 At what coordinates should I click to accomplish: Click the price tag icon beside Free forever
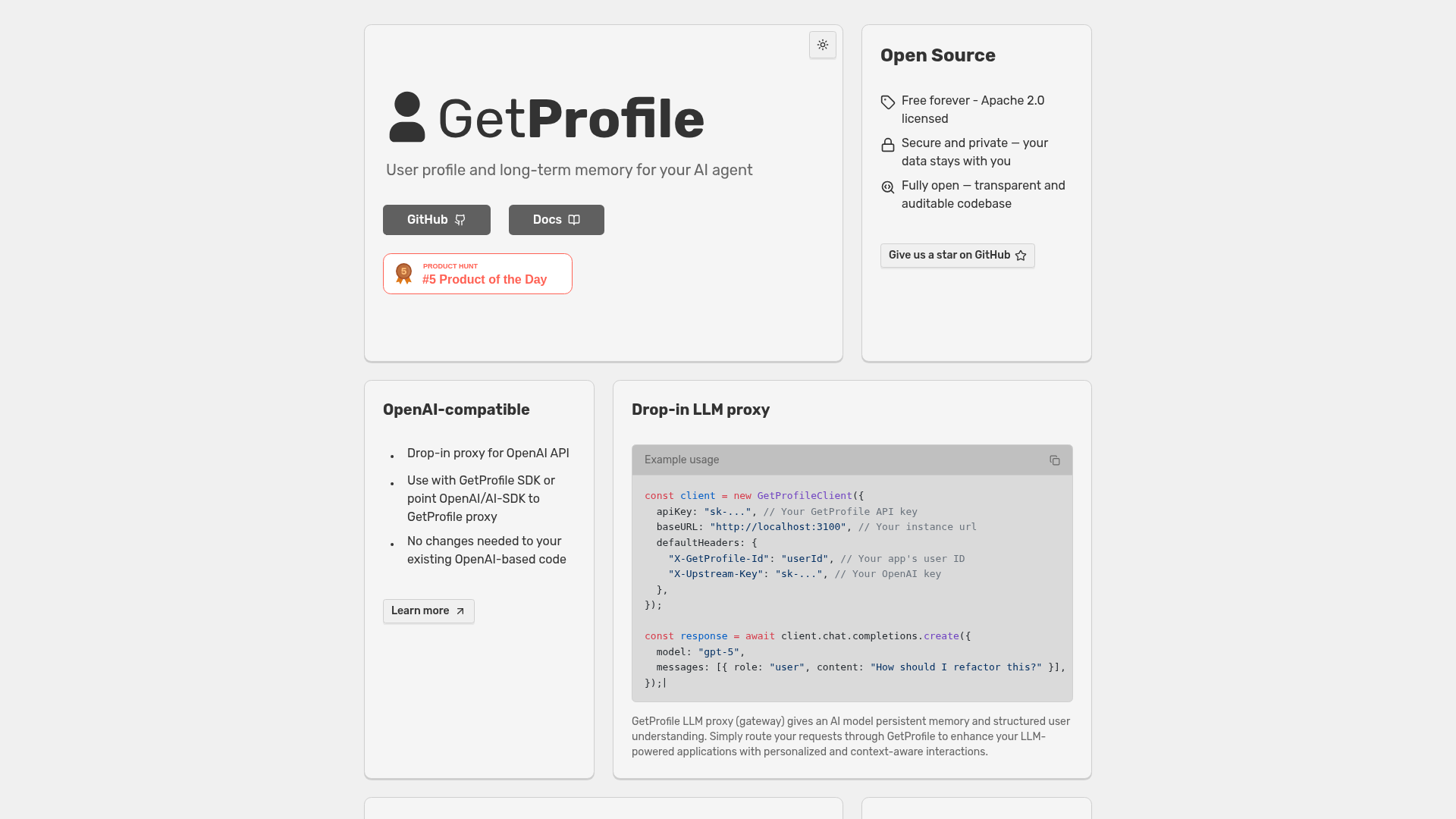tap(886, 102)
